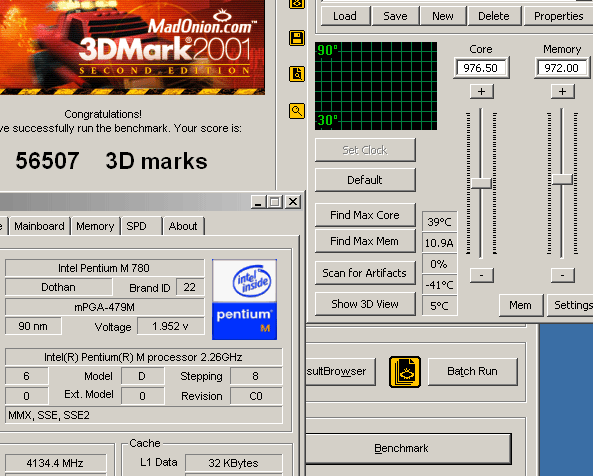Viewport: 593px width, 476px height.
Task: Maximize the CPU-Z window
Action: click(275, 202)
